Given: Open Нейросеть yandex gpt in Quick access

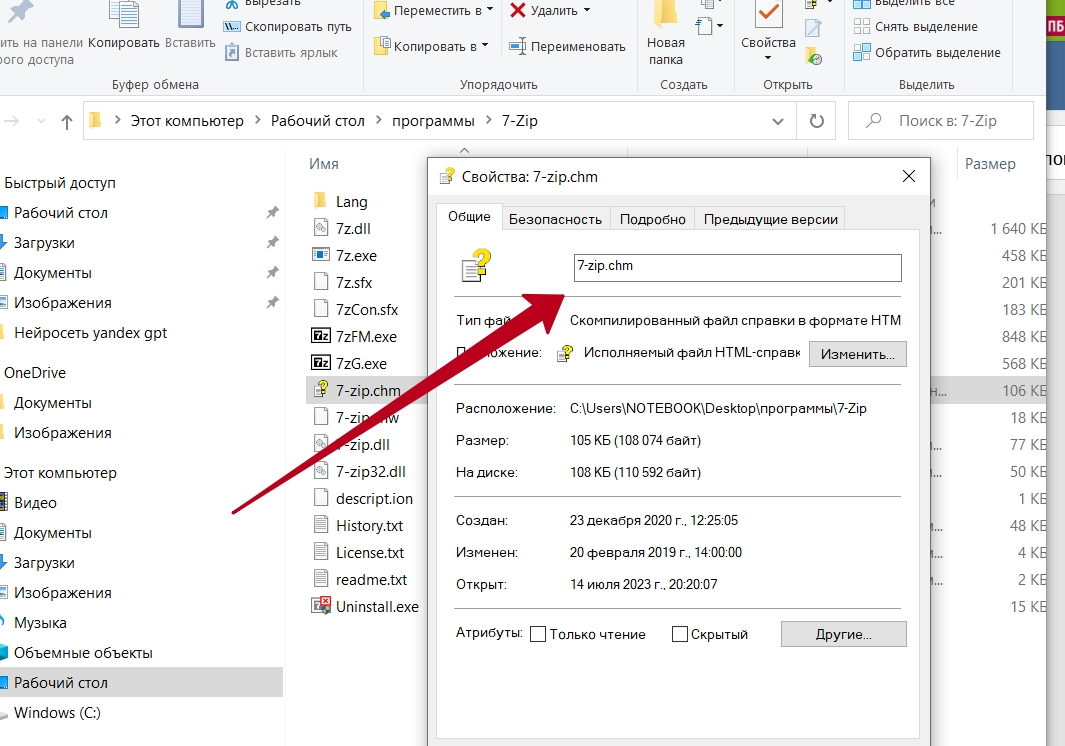Looking at the screenshot, I should click(x=90, y=333).
